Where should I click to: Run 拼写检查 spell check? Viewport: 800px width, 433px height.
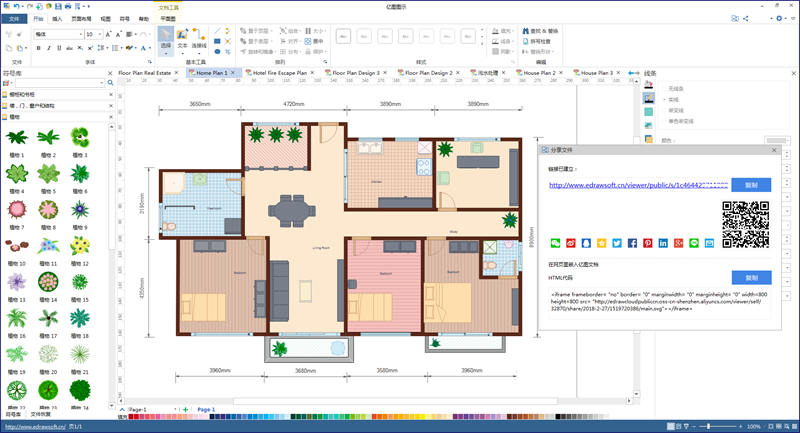tap(536, 41)
